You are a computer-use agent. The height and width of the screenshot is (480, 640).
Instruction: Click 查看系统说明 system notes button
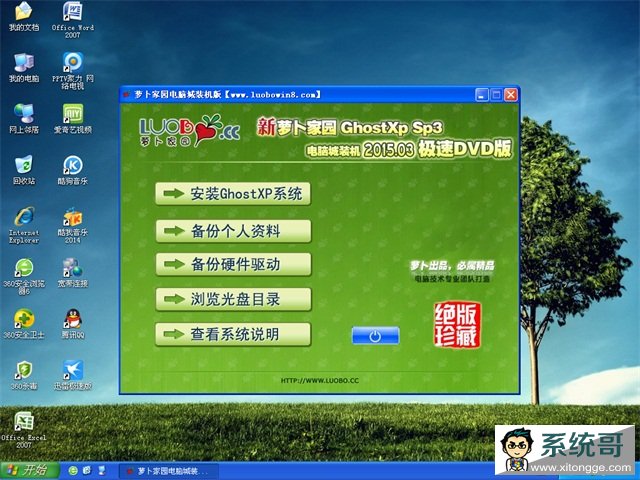(x=233, y=334)
